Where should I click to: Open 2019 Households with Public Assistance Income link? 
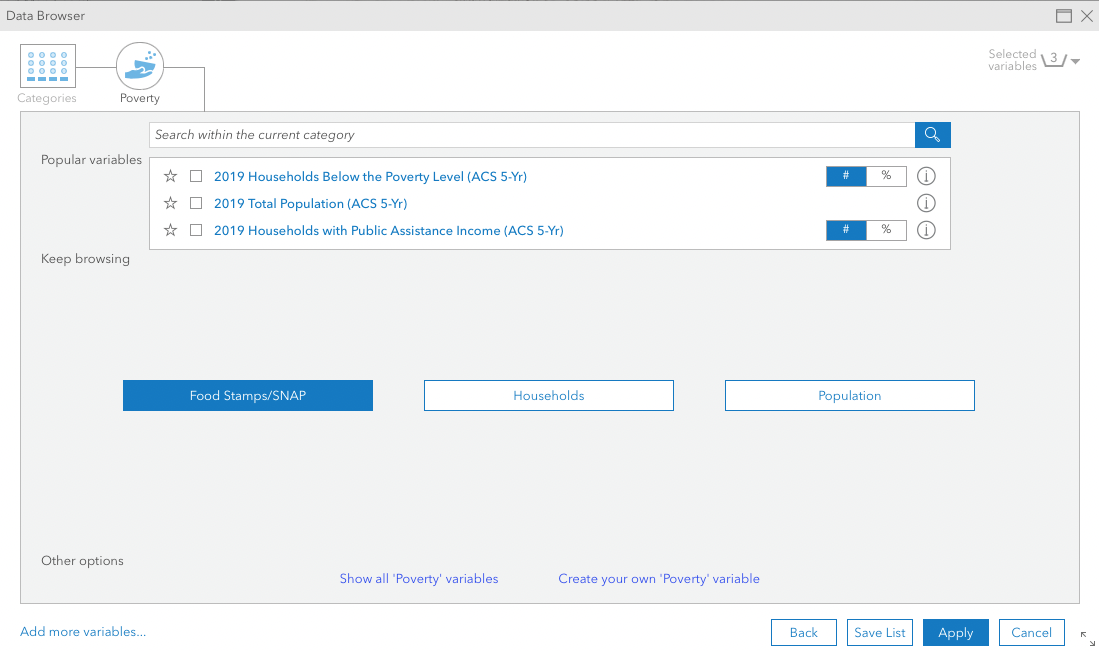pyautogui.click(x=388, y=231)
